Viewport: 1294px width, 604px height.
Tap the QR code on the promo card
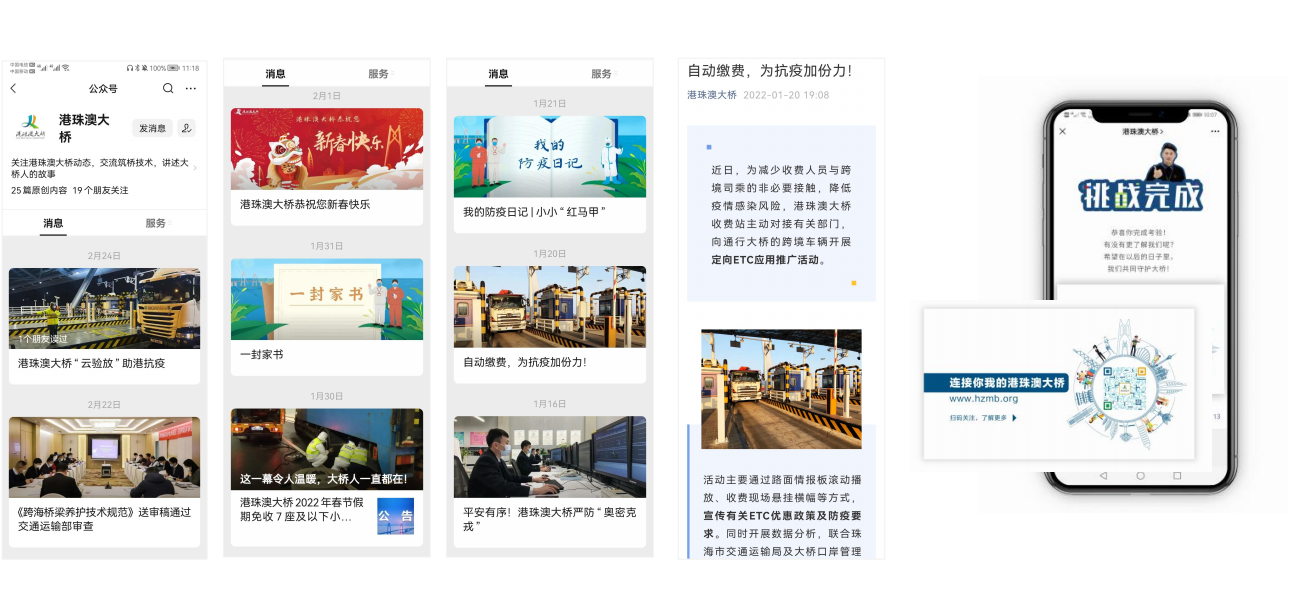click(1124, 389)
